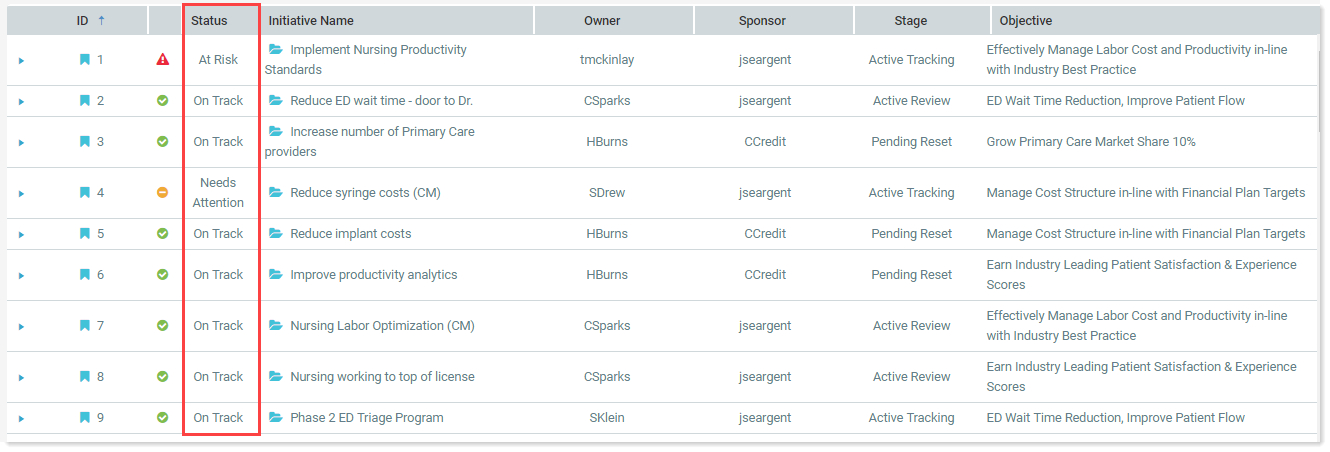
Task: Click the Stage column header
Action: [x=910, y=21]
